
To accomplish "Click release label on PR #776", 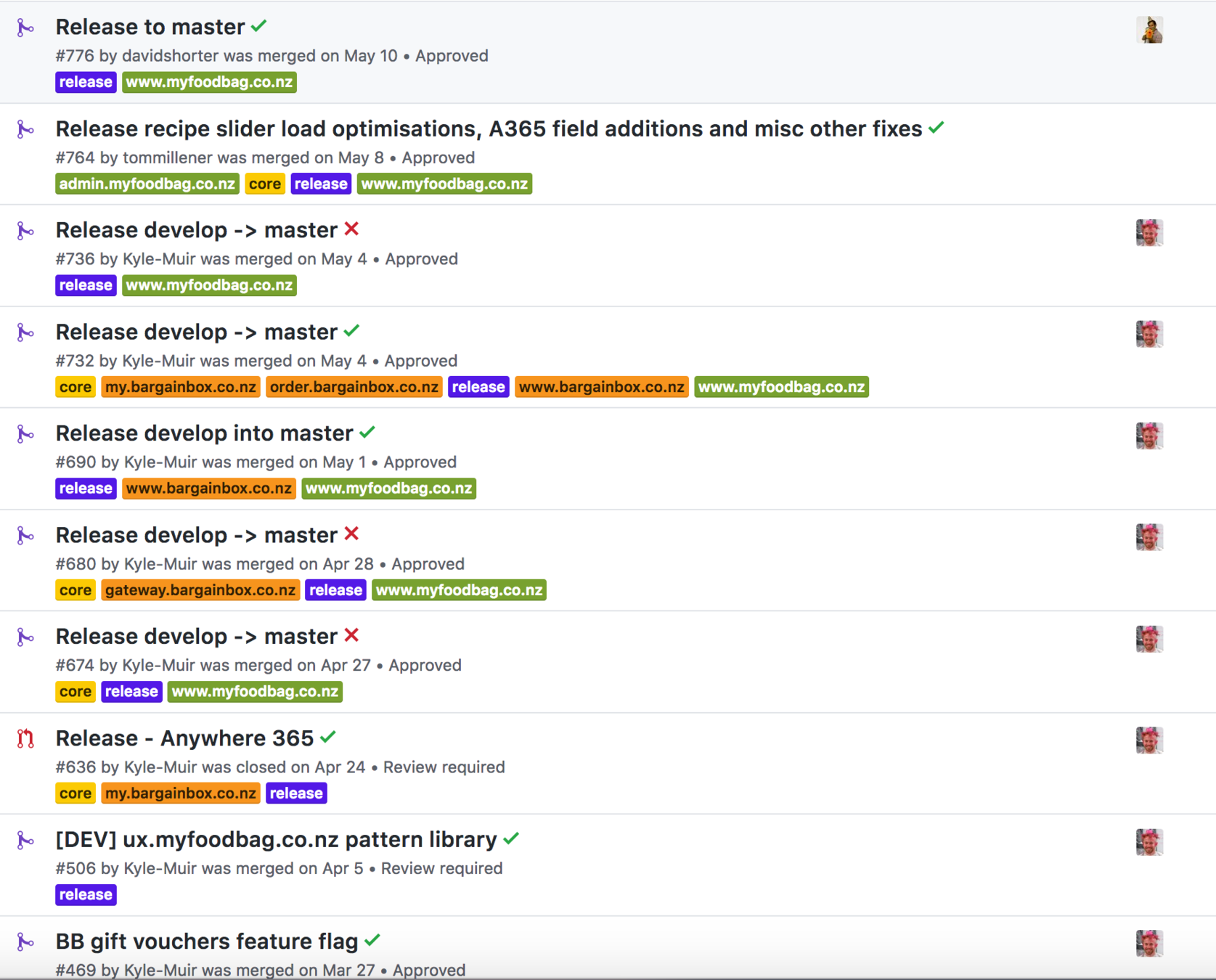I will (86, 82).
